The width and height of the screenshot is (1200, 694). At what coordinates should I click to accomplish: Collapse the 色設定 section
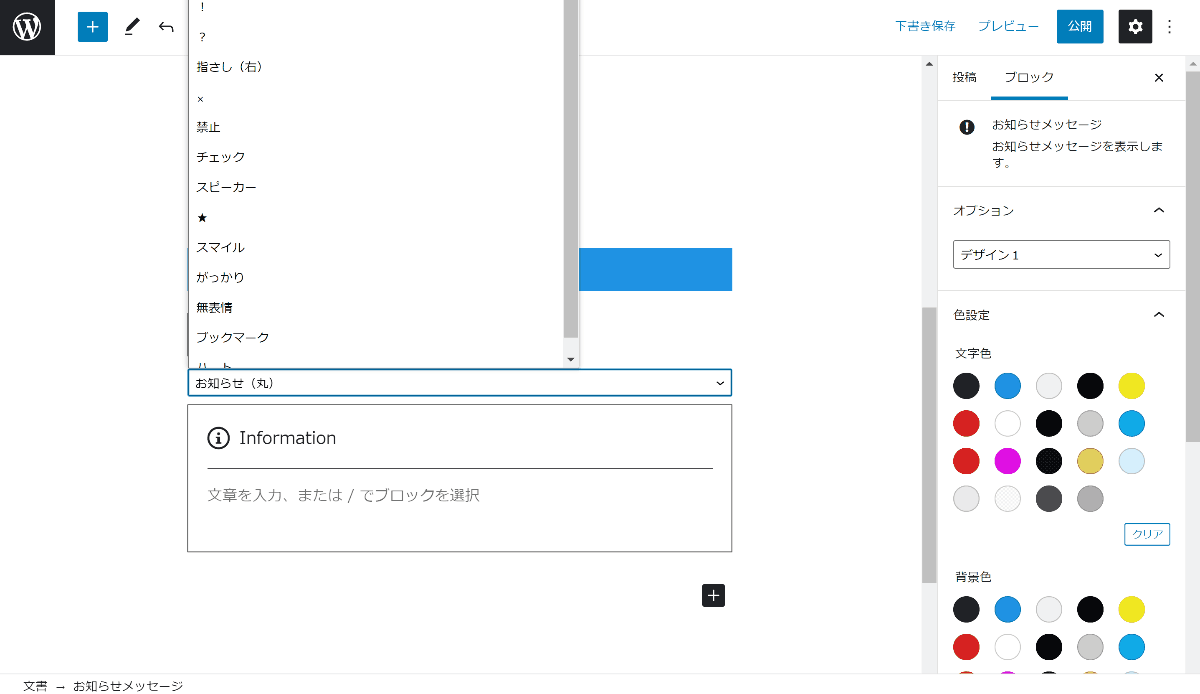1159,315
